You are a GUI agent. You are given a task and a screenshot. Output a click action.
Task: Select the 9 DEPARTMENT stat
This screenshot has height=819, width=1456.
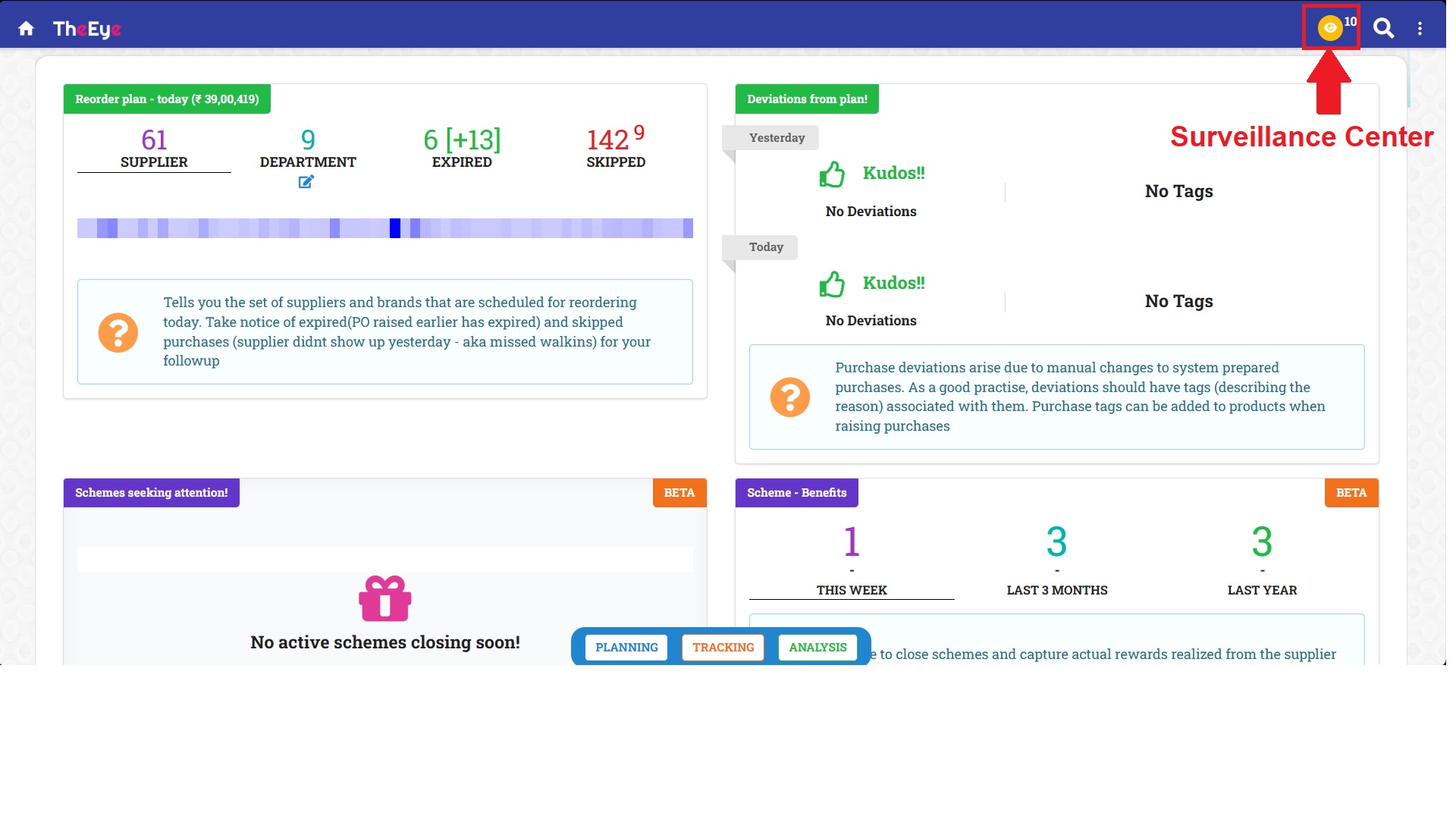click(308, 148)
